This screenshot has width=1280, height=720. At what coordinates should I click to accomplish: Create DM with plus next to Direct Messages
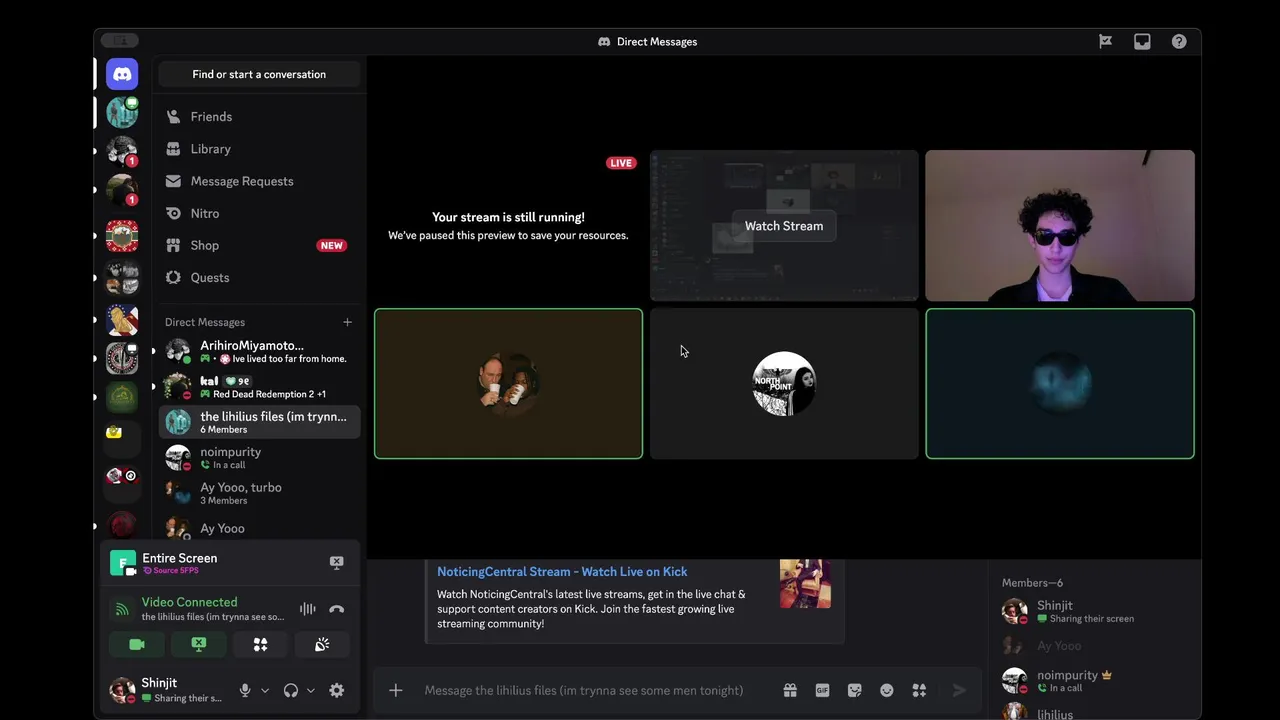(x=347, y=322)
